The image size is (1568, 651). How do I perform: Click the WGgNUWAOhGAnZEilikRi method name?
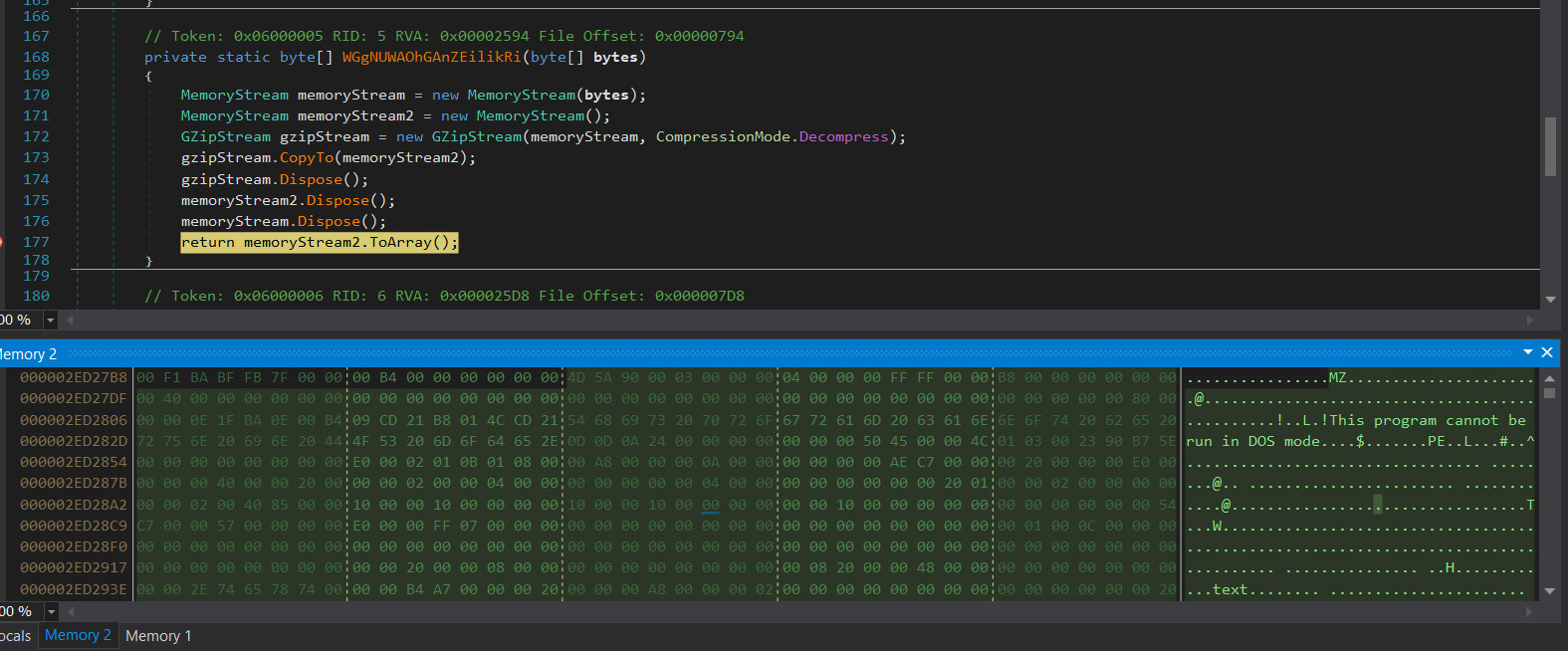click(x=431, y=57)
